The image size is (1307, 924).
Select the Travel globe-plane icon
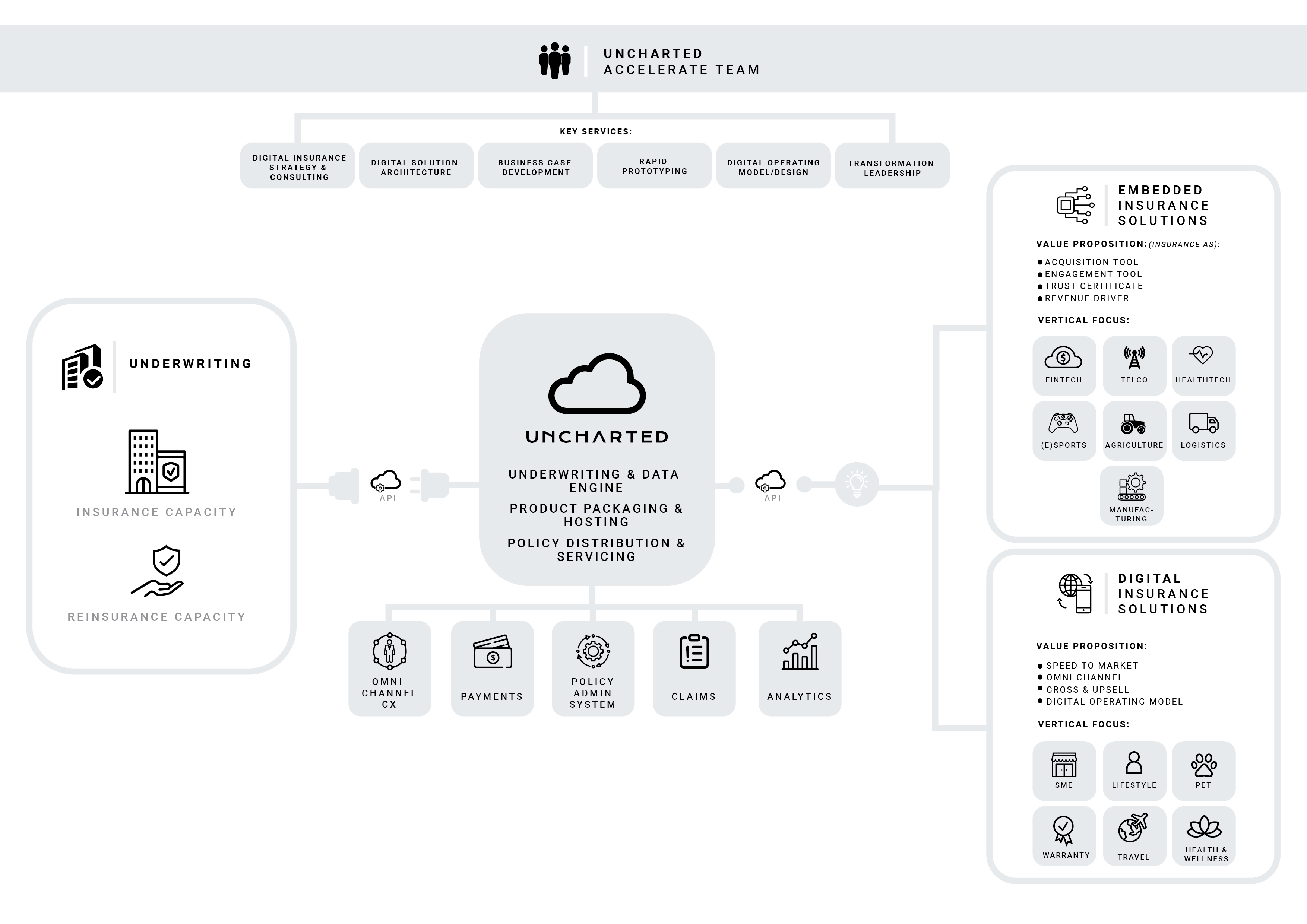pyautogui.click(x=1132, y=828)
